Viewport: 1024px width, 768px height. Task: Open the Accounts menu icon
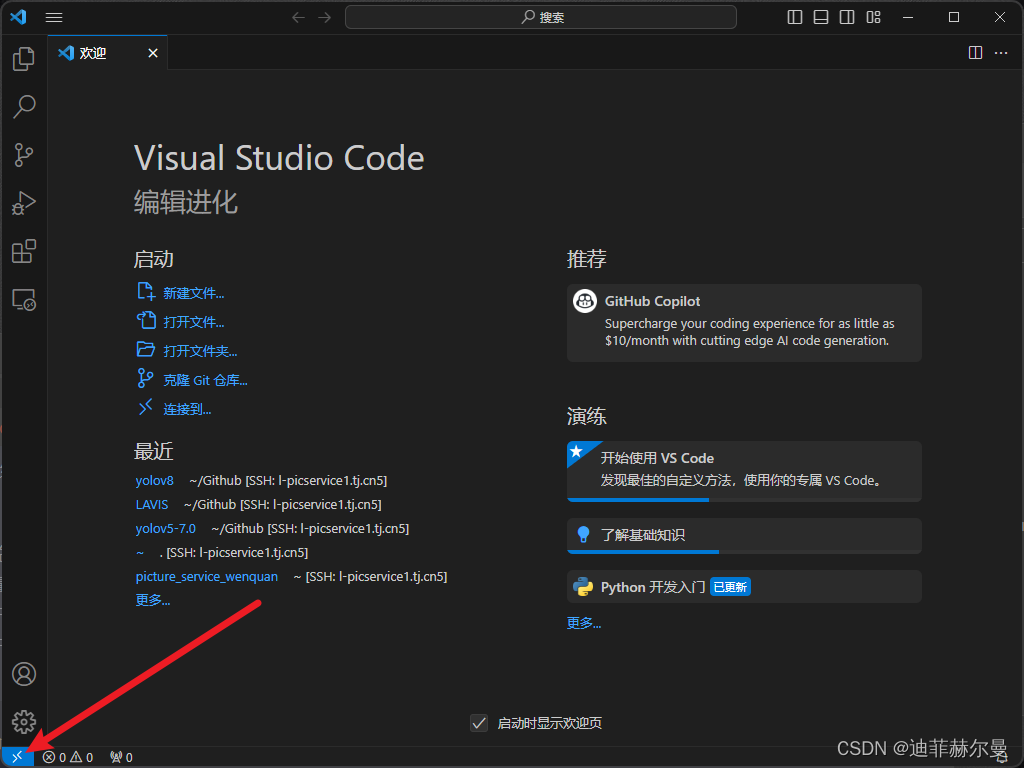(x=24, y=674)
